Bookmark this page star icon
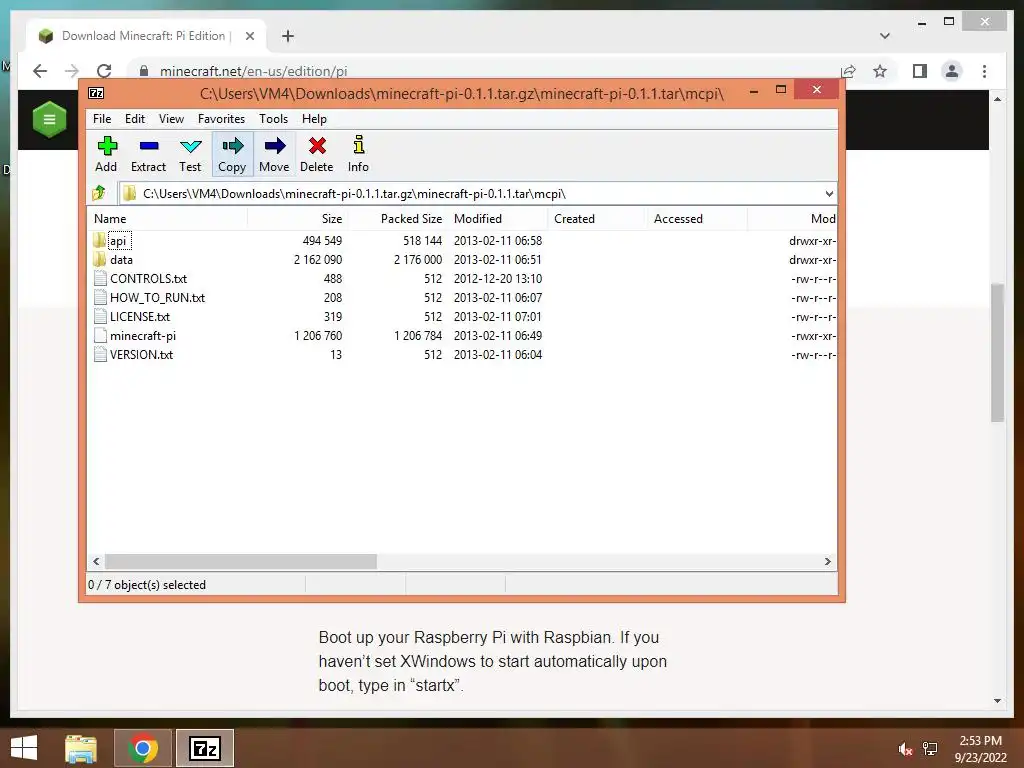Image resolution: width=1024 pixels, height=768 pixels. coord(880,71)
